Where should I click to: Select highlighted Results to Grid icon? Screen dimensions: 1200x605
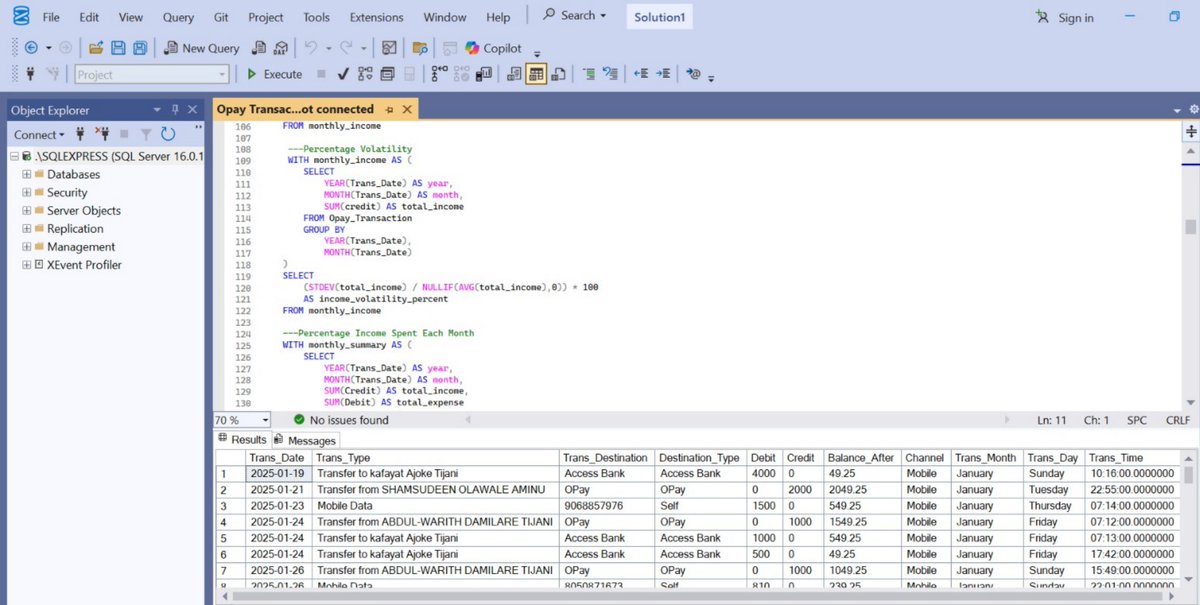point(536,74)
